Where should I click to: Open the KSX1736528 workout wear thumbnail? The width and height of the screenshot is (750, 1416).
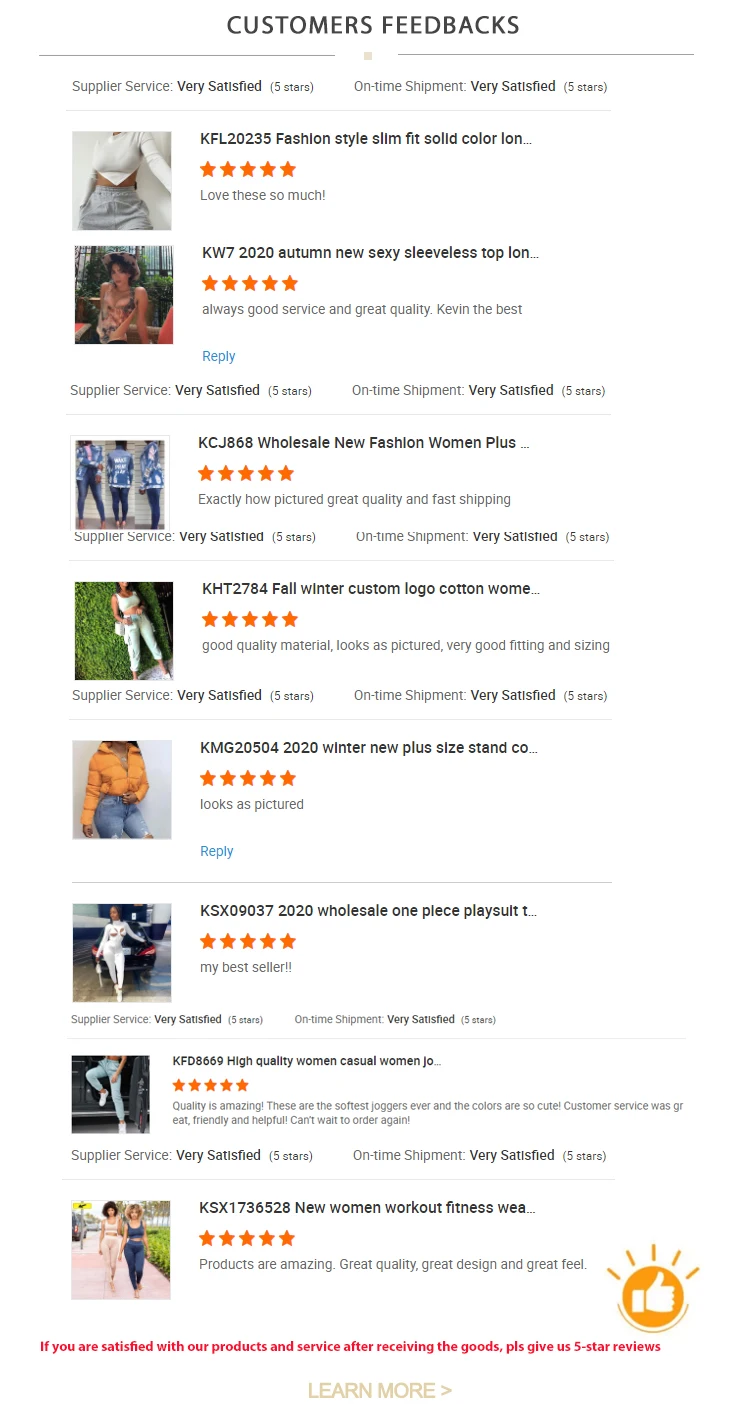tap(121, 1250)
